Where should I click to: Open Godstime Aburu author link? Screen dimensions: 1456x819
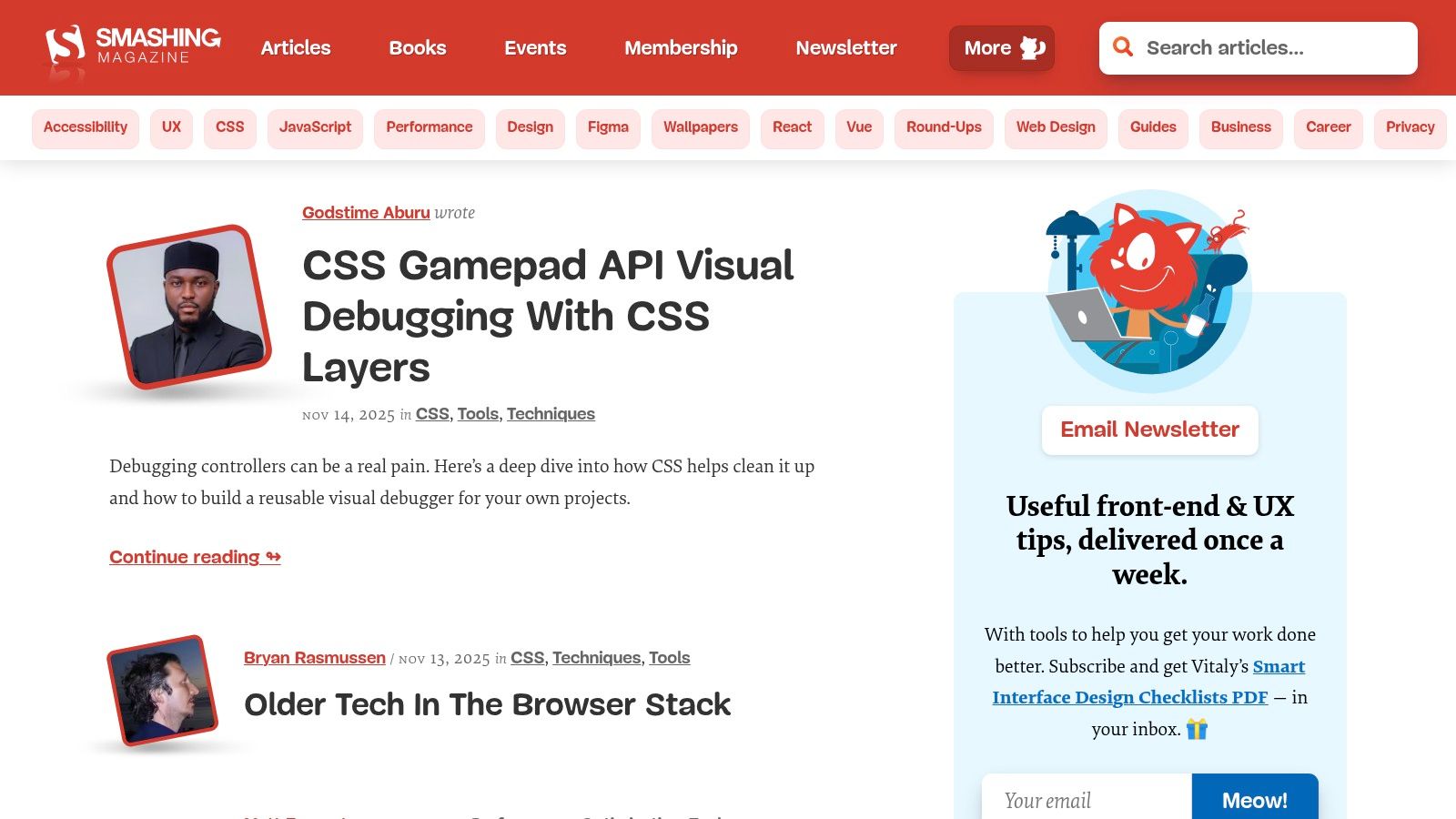click(366, 213)
